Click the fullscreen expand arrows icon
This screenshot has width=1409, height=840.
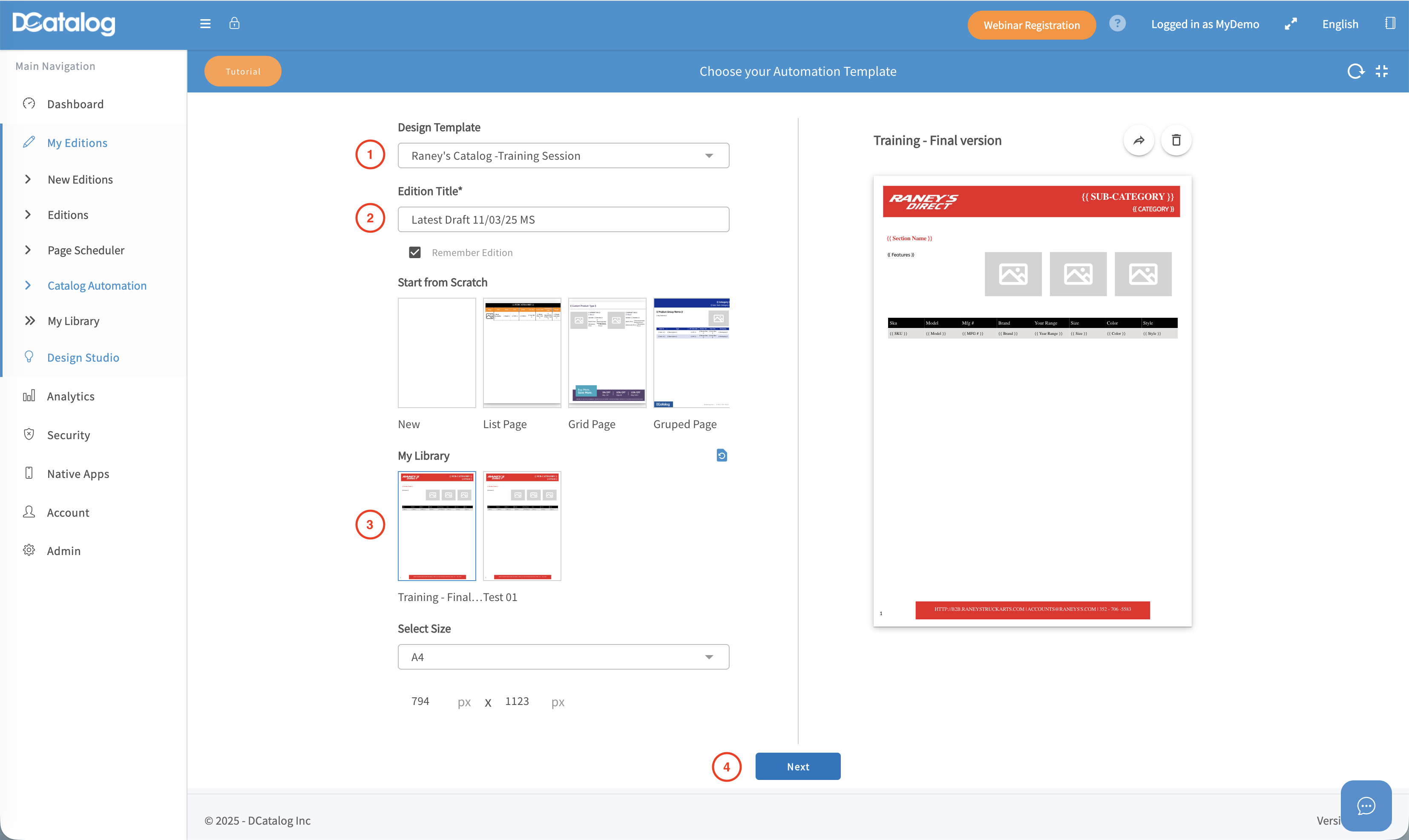1290,24
